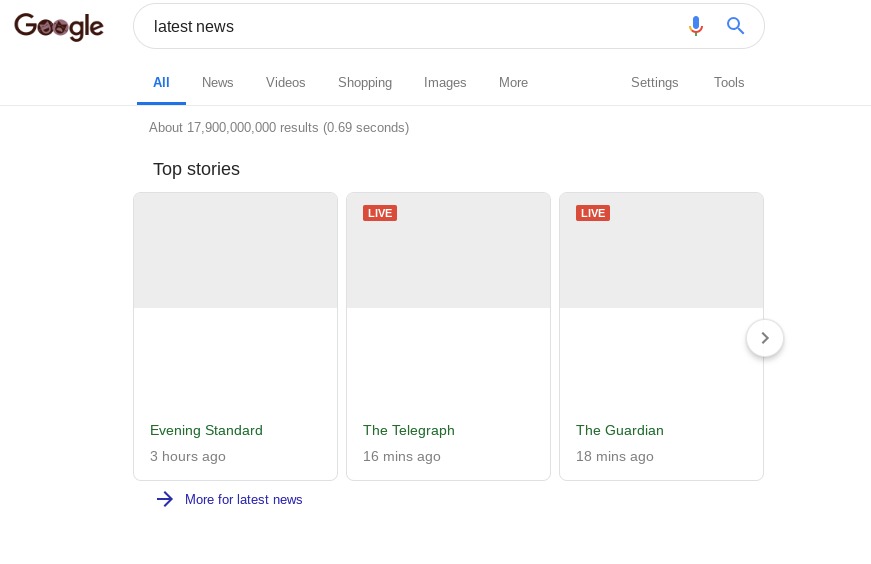This screenshot has width=871, height=564.
Task: Open The Guardian source name link
Action: coord(620,430)
